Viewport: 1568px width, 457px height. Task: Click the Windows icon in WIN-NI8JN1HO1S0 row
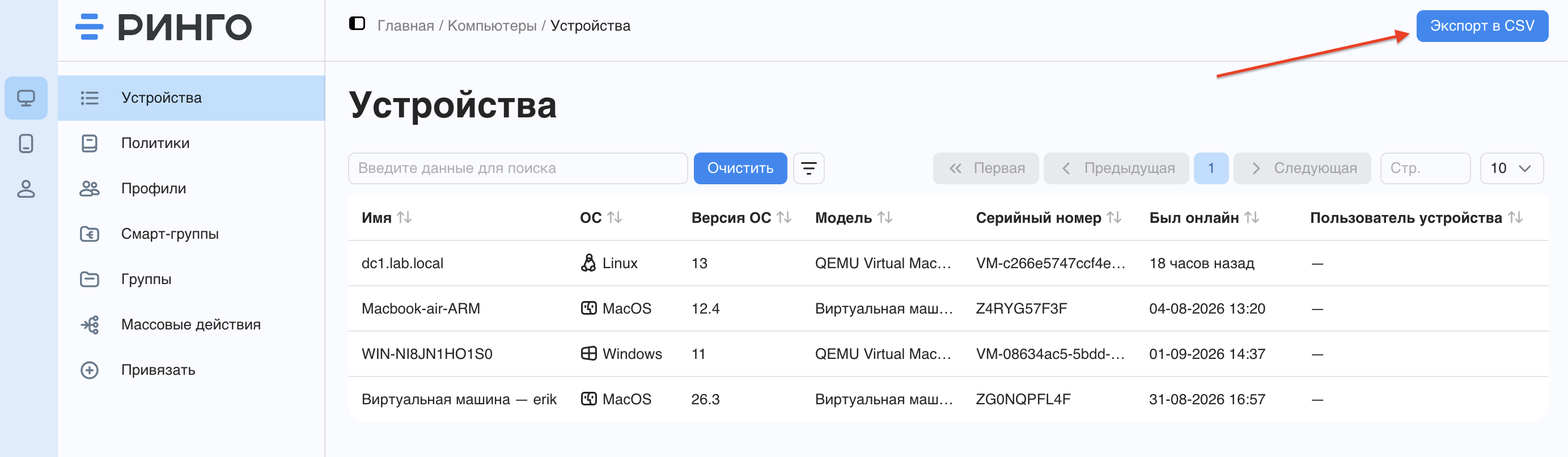coord(588,354)
